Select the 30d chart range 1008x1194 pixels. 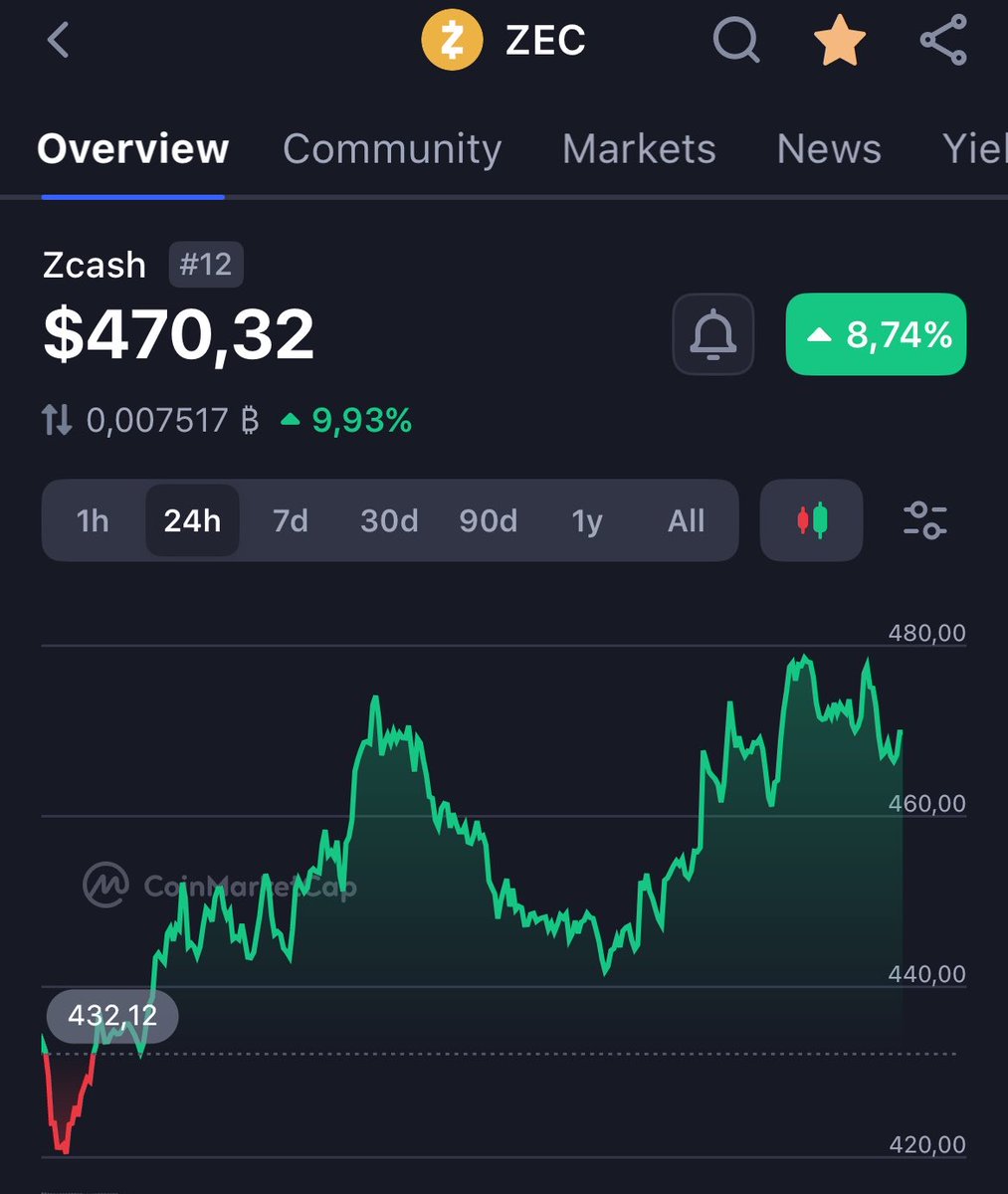coord(389,520)
